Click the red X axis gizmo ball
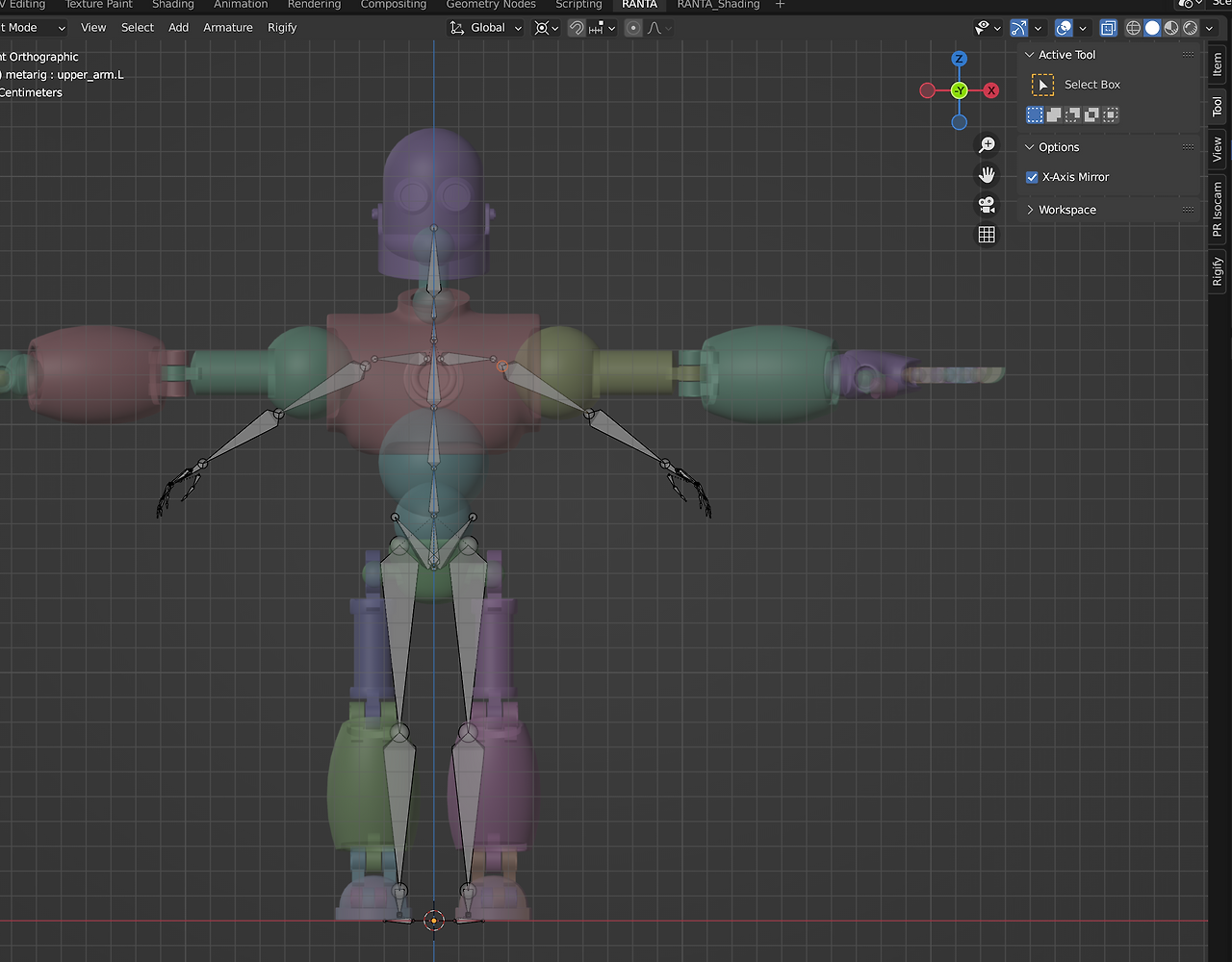Image resolution: width=1232 pixels, height=962 pixels. 991,90
